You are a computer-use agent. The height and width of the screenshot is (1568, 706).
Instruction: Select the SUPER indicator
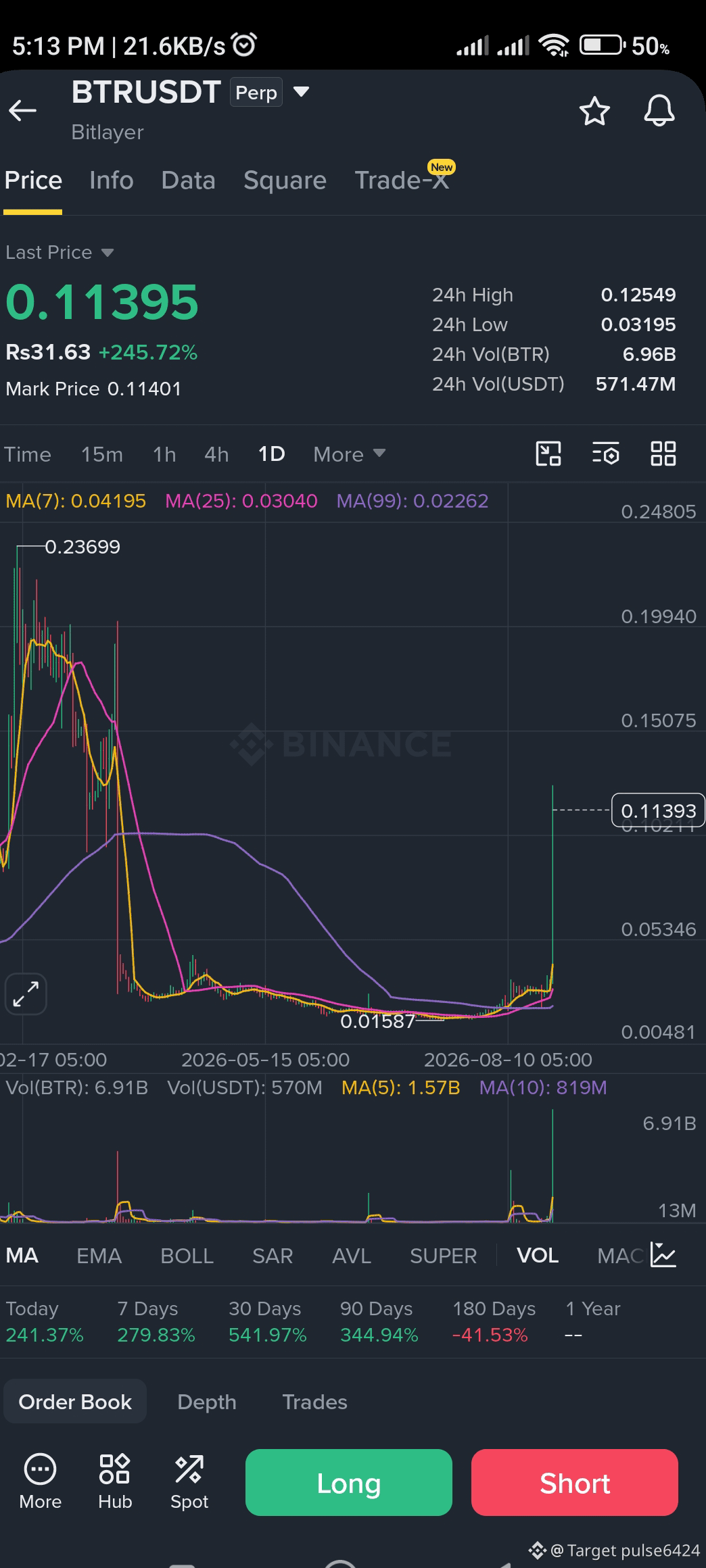point(444,1256)
